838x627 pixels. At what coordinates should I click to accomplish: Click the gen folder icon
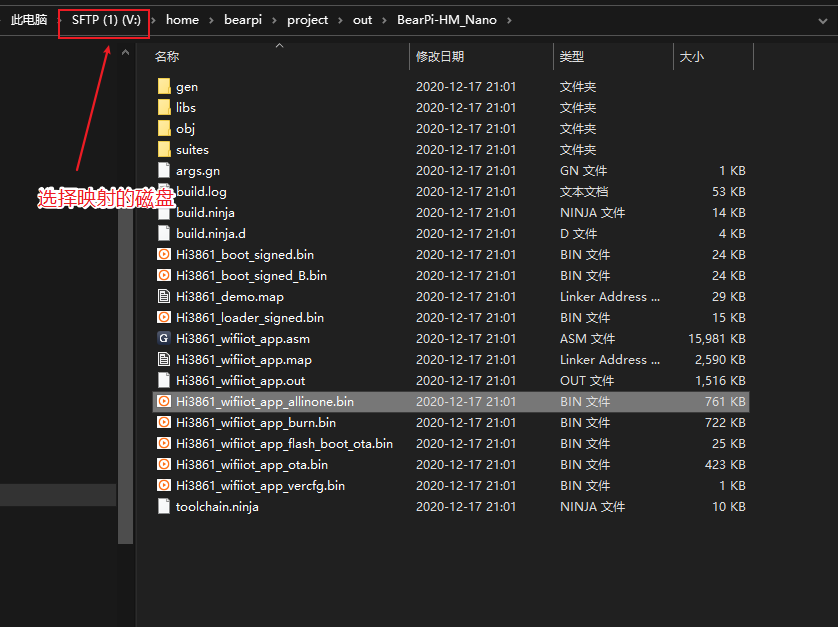pyautogui.click(x=165, y=87)
